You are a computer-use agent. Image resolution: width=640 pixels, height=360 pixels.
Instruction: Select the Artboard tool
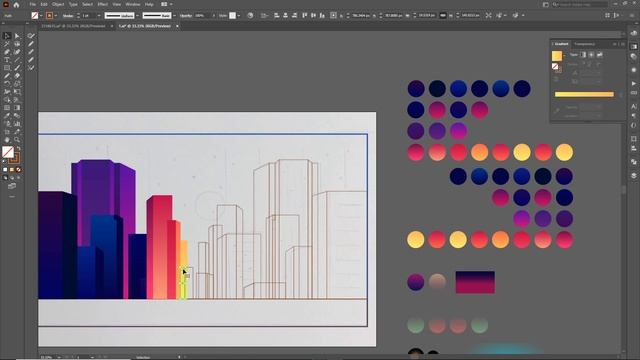[7, 132]
